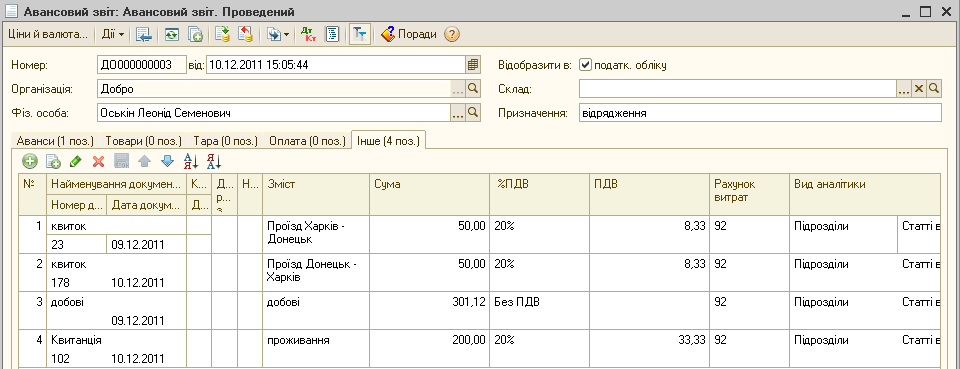Viewport: 960px width, 369px height.
Task: Open help with the question mark icon
Action: [x=451, y=34]
